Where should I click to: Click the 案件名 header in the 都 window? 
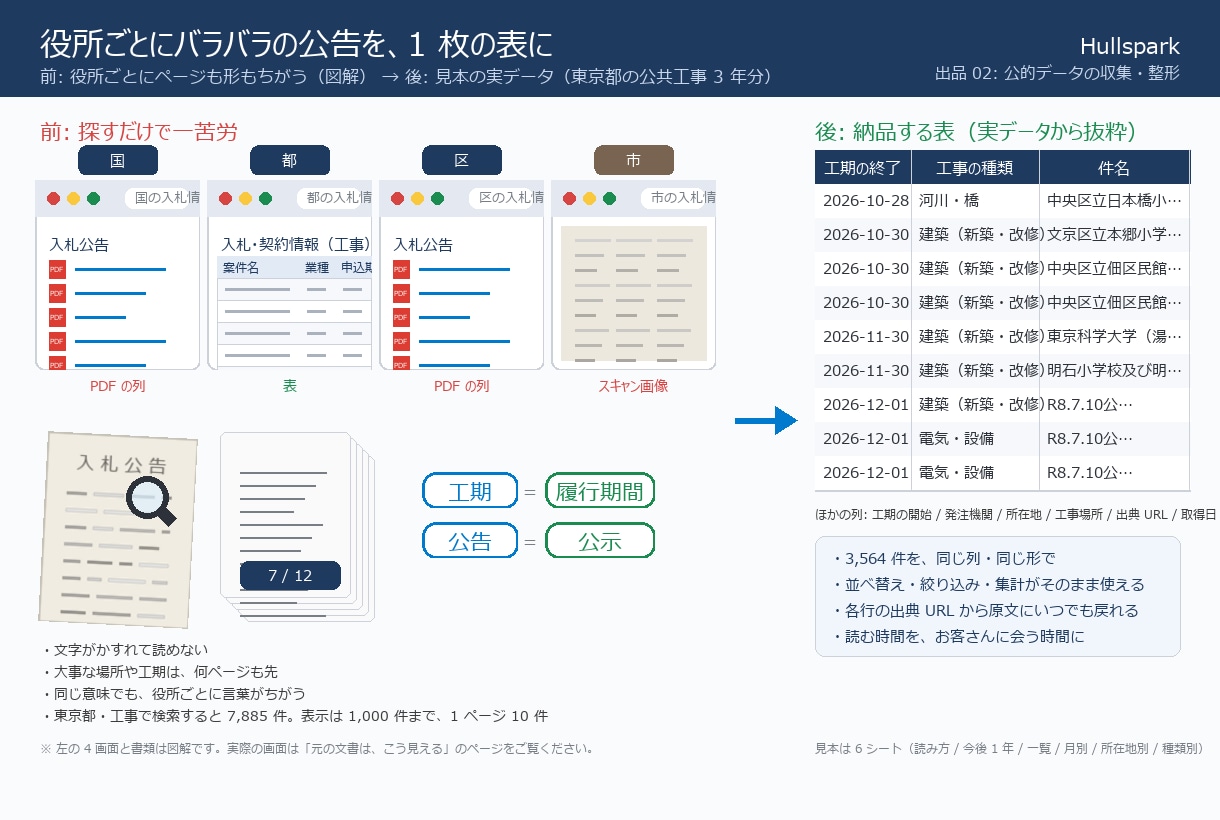tap(241, 268)
